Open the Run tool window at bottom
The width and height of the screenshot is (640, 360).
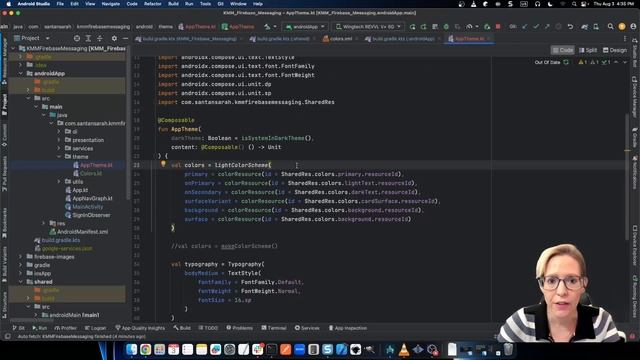(40, 328)
